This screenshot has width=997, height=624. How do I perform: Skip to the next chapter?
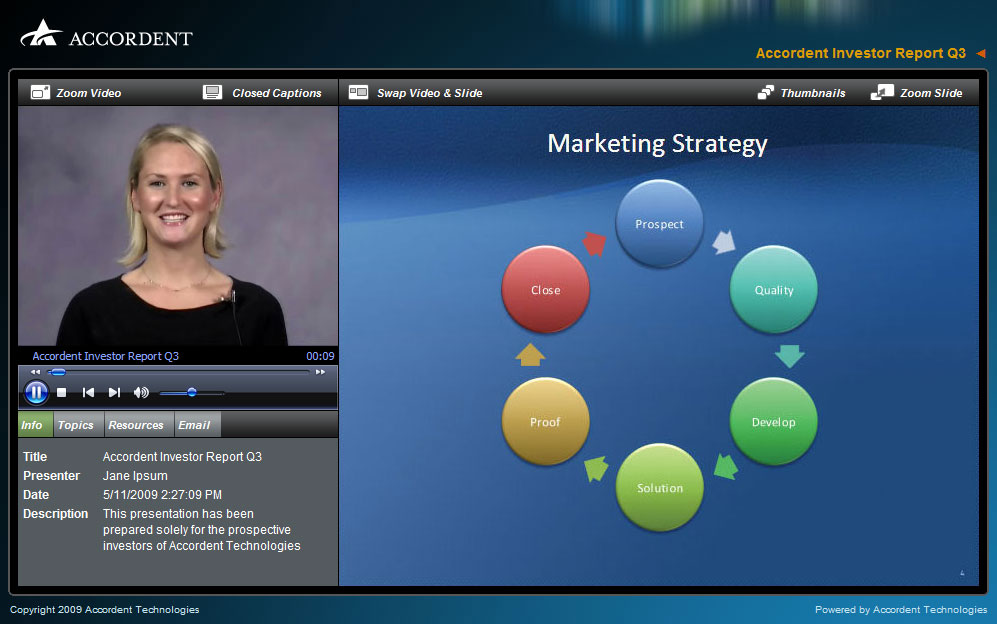click(113, 391)
